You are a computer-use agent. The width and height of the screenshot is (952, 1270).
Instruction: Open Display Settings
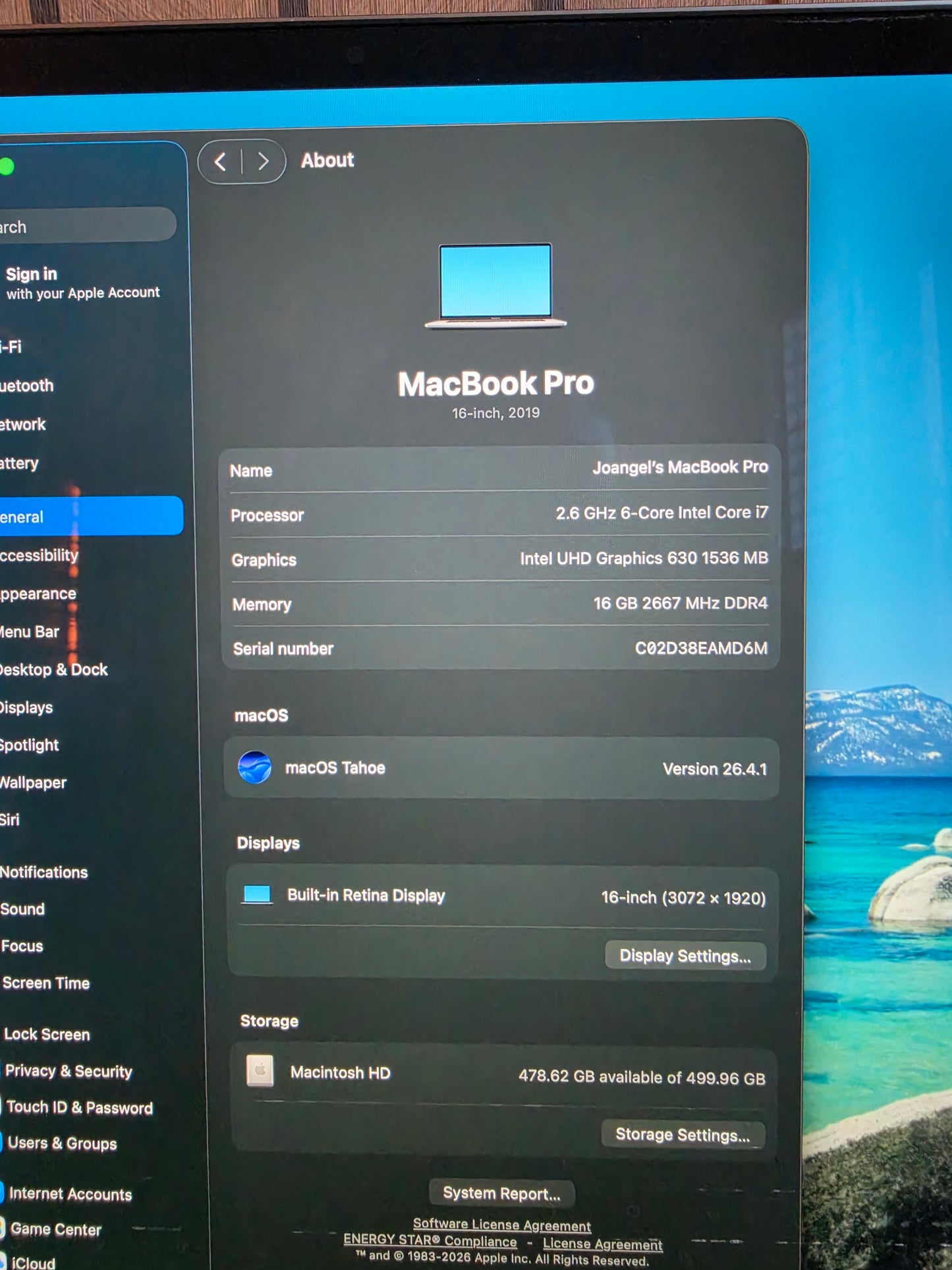coord(685,956)
